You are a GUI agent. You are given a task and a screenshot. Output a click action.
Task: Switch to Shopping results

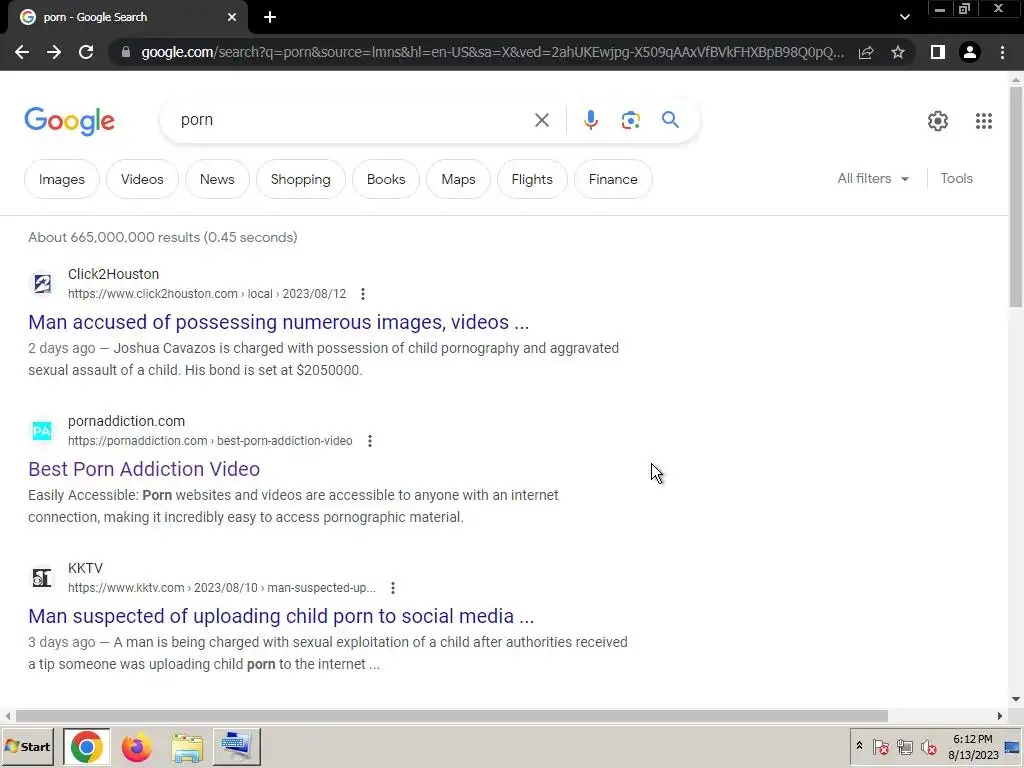[300, 179]
